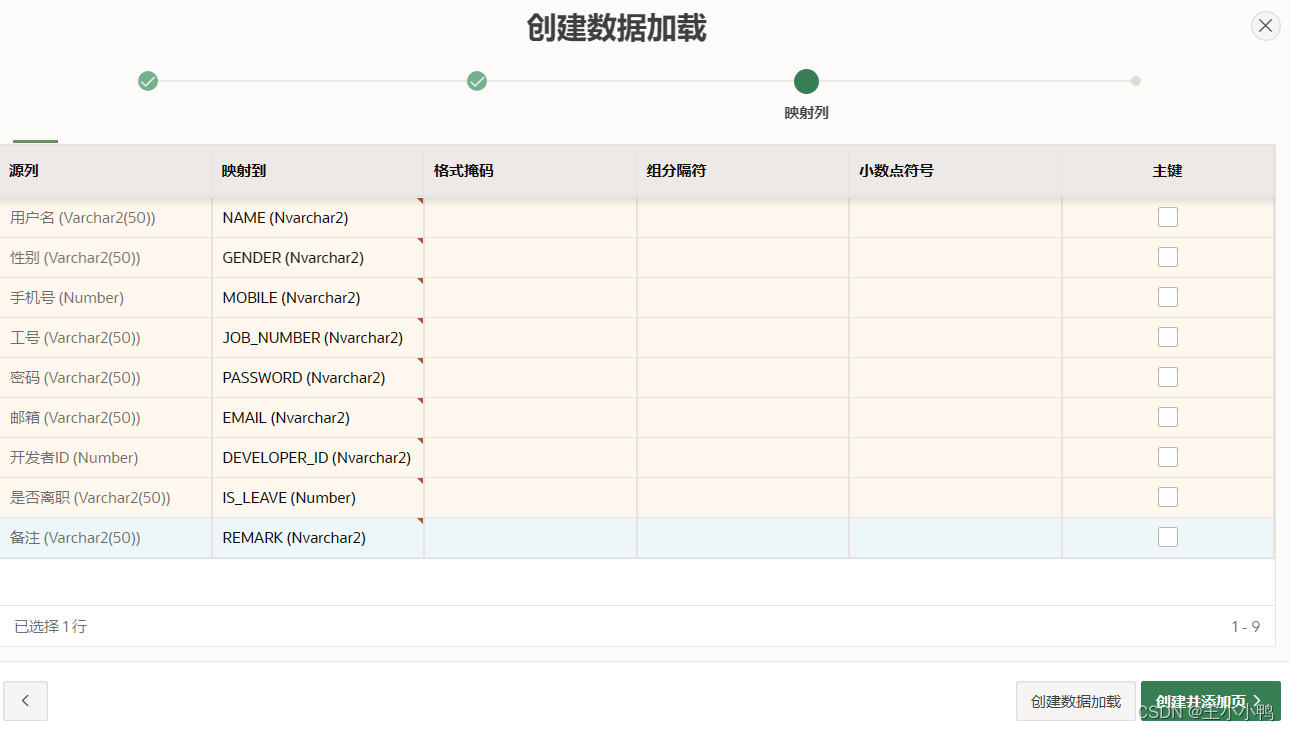Open the first completed wizard step
1290x731 pixels.
(148, 81)
